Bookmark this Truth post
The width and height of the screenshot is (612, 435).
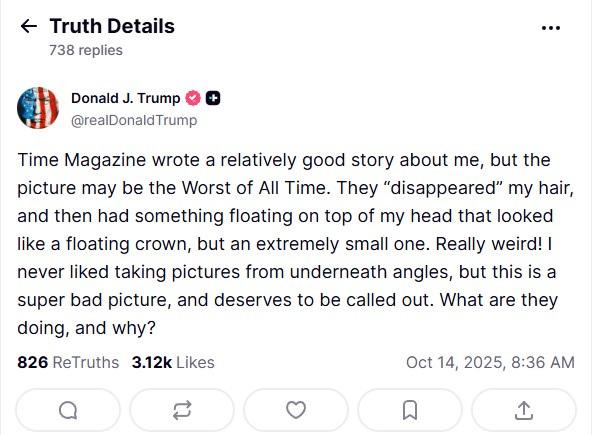410,410
